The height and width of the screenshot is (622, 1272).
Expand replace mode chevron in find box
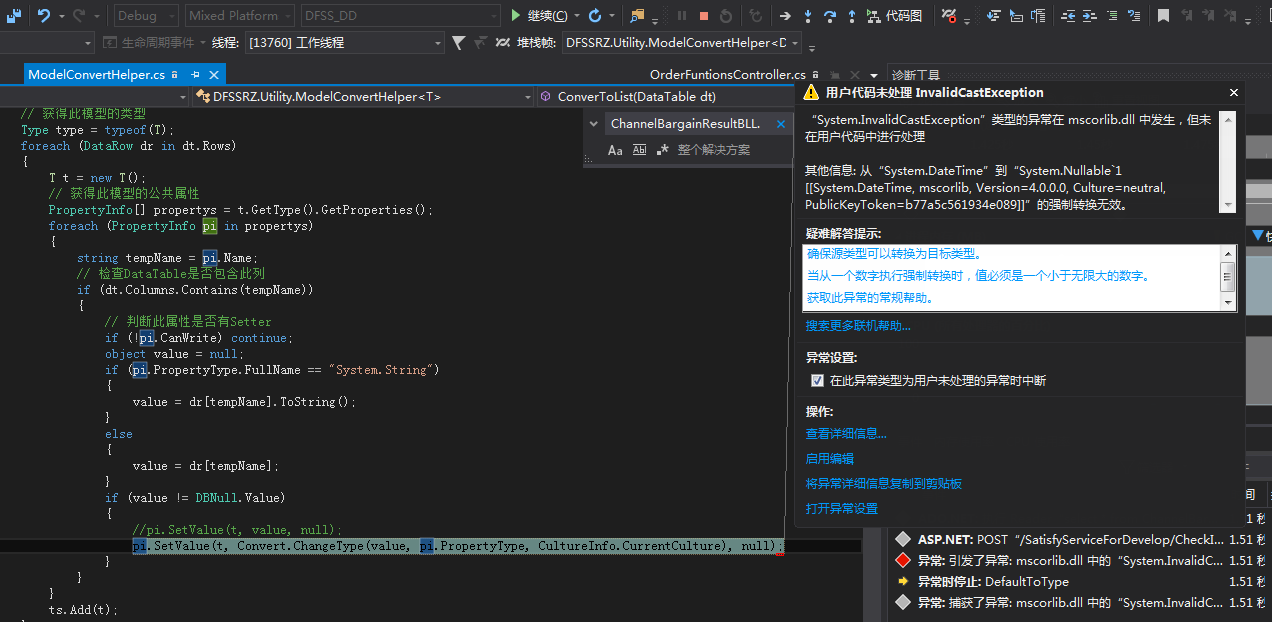pyautogui.click(x=594, y=124)
